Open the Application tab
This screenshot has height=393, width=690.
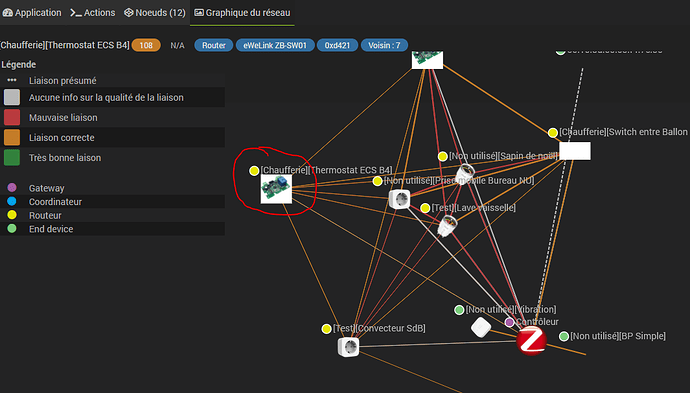point(32,13)
